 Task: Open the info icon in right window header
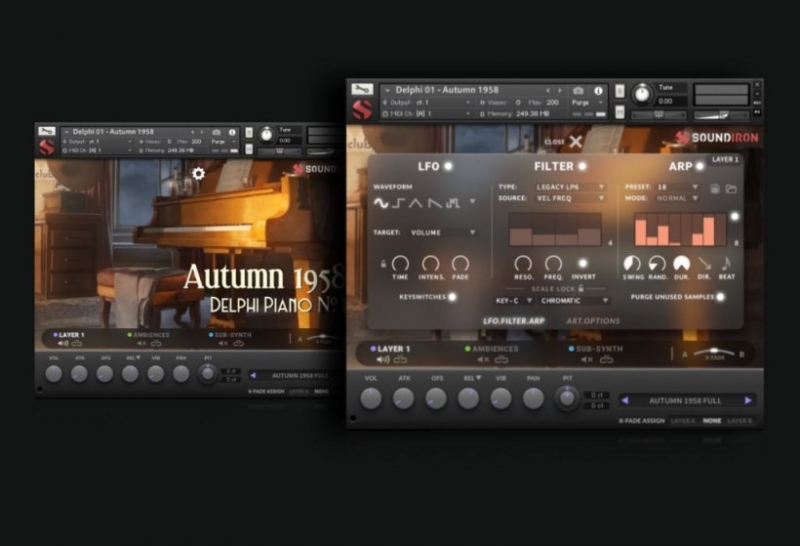click(x=598, y=90)
